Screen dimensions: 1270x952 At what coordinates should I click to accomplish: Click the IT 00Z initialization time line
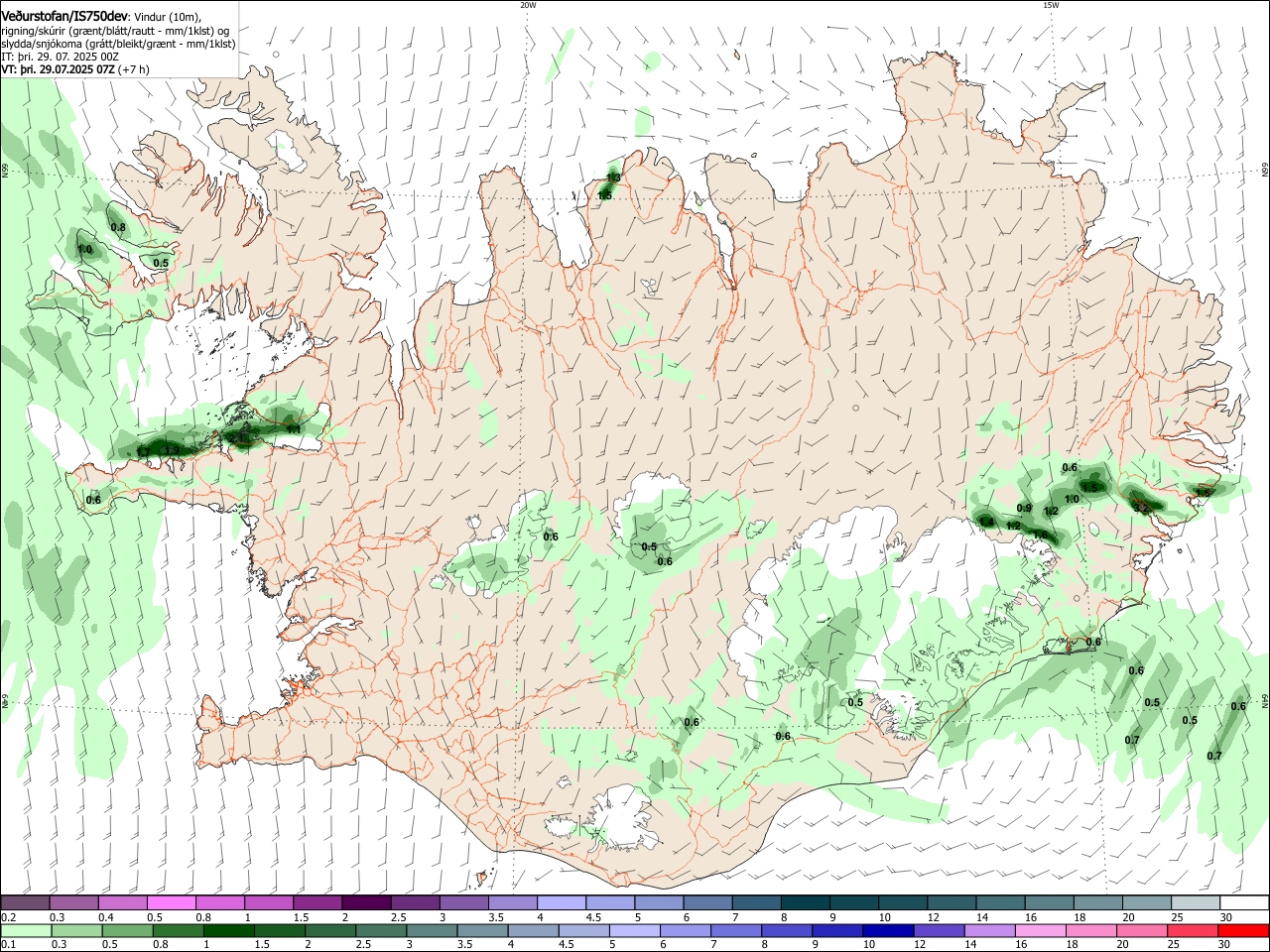tap(60, 57)
